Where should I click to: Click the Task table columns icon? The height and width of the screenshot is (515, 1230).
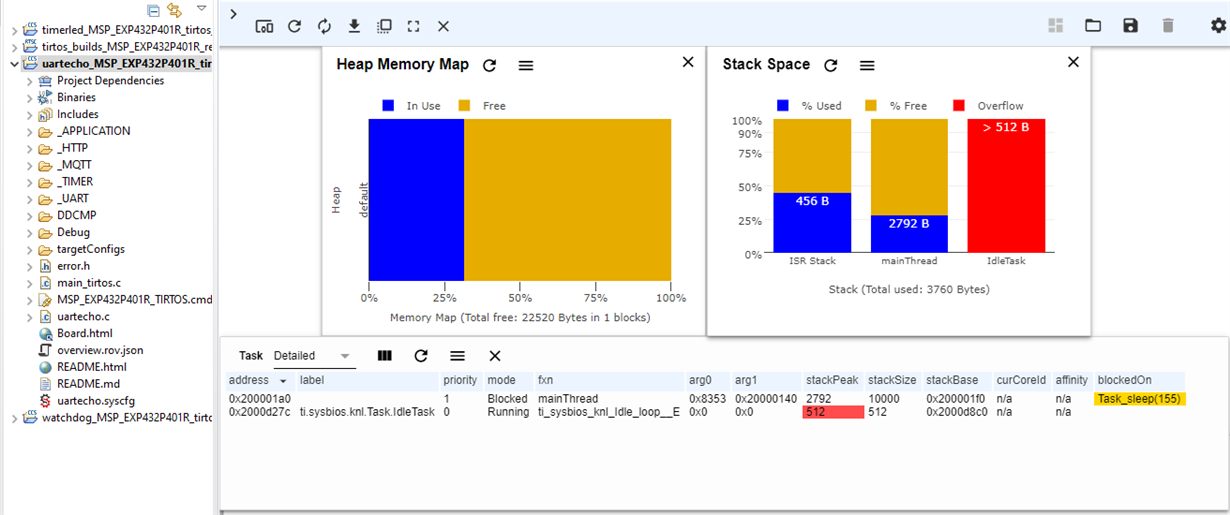tap(385, 355)
